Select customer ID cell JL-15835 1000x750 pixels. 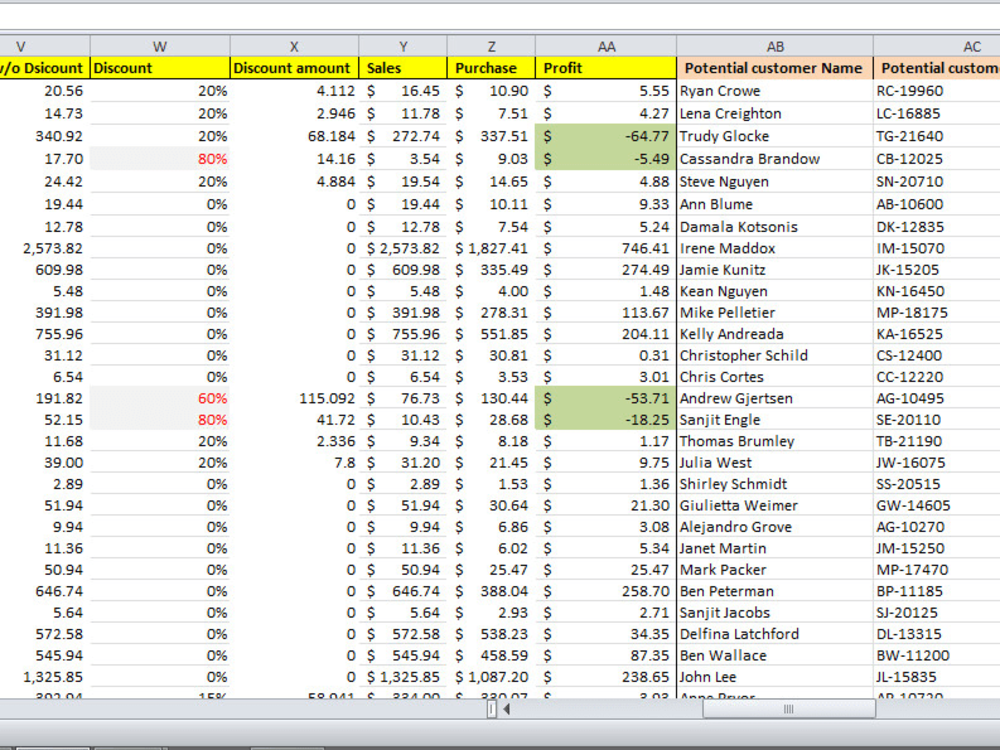[937, 677]
